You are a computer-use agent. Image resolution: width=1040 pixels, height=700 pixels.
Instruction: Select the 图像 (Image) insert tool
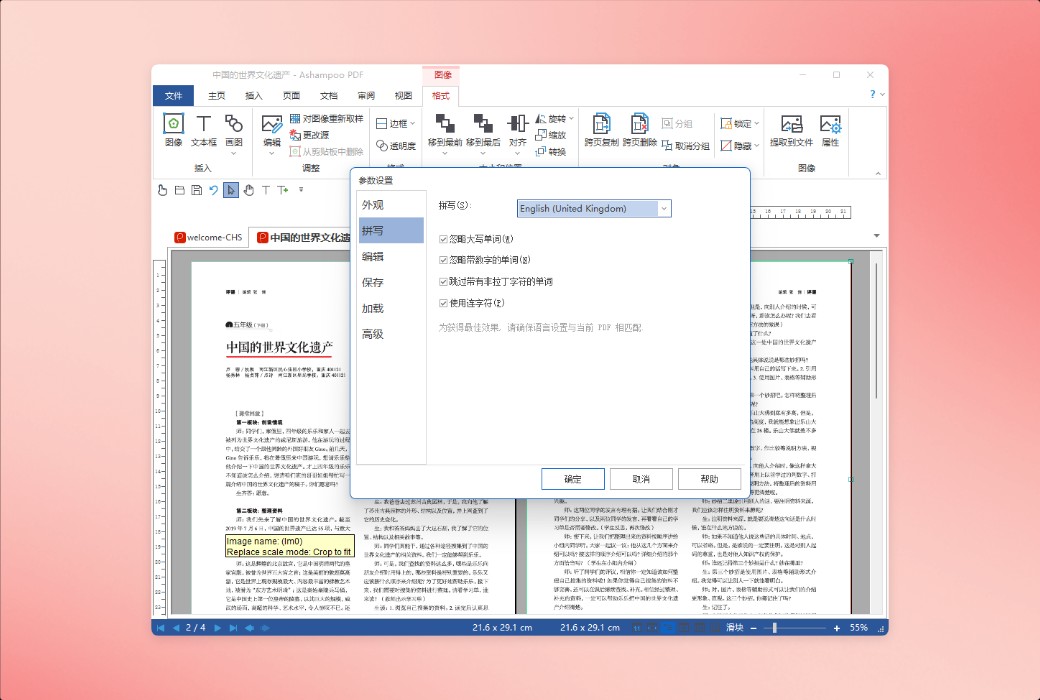click(x=173, y=125)
